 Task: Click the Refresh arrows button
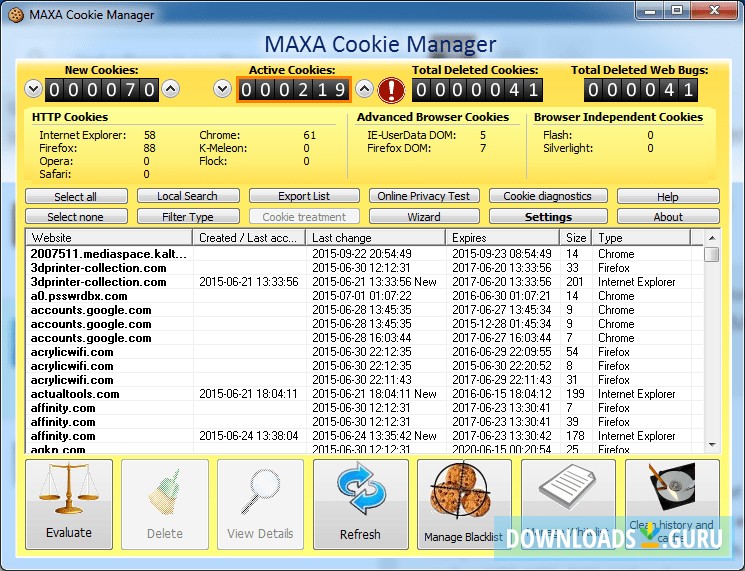pyautogui.click(x=361, y=504)
